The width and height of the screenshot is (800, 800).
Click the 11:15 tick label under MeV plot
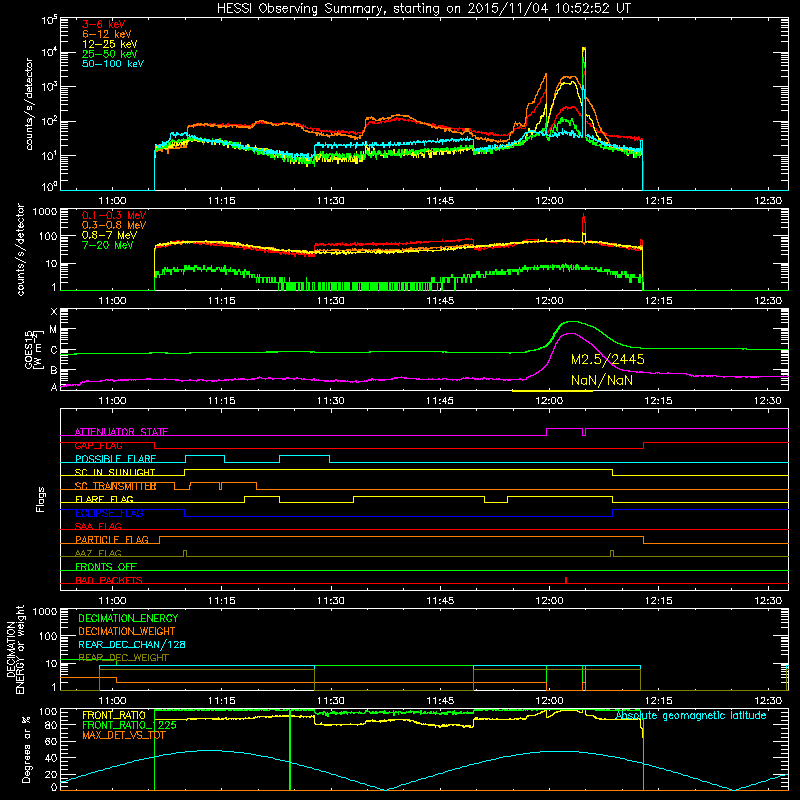click(221, 301)
